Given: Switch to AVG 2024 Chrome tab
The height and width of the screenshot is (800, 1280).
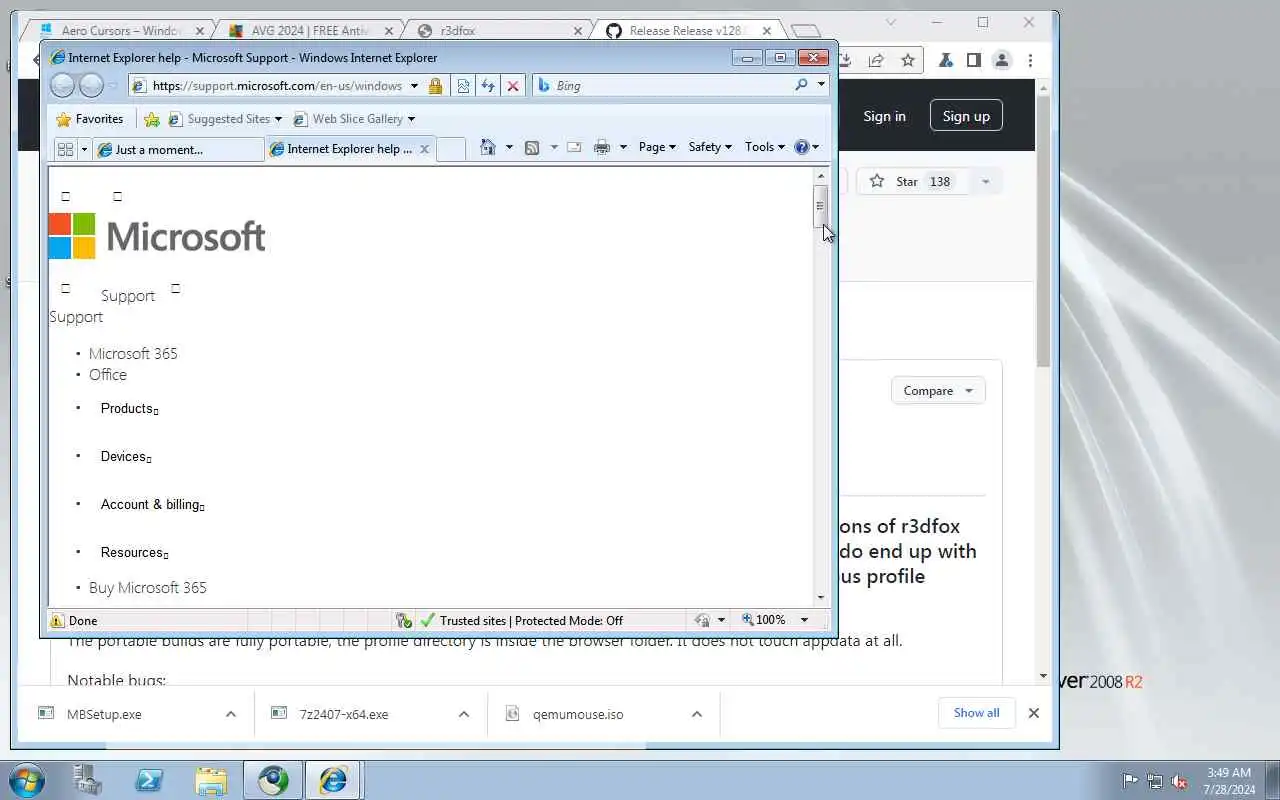Looking at the screenshot, I should click(310, 31).
